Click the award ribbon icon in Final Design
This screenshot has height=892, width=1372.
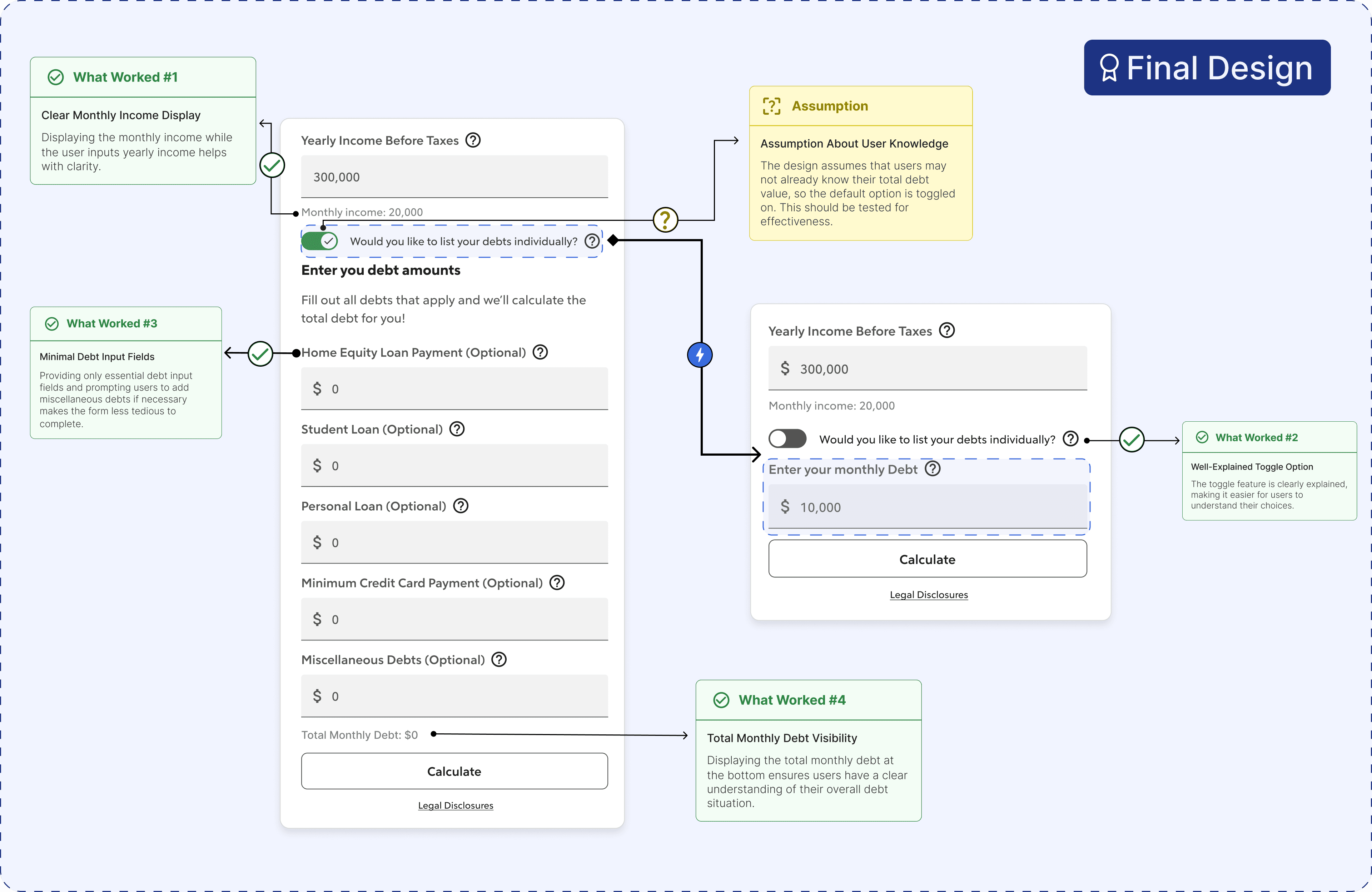click(1109, 68)
